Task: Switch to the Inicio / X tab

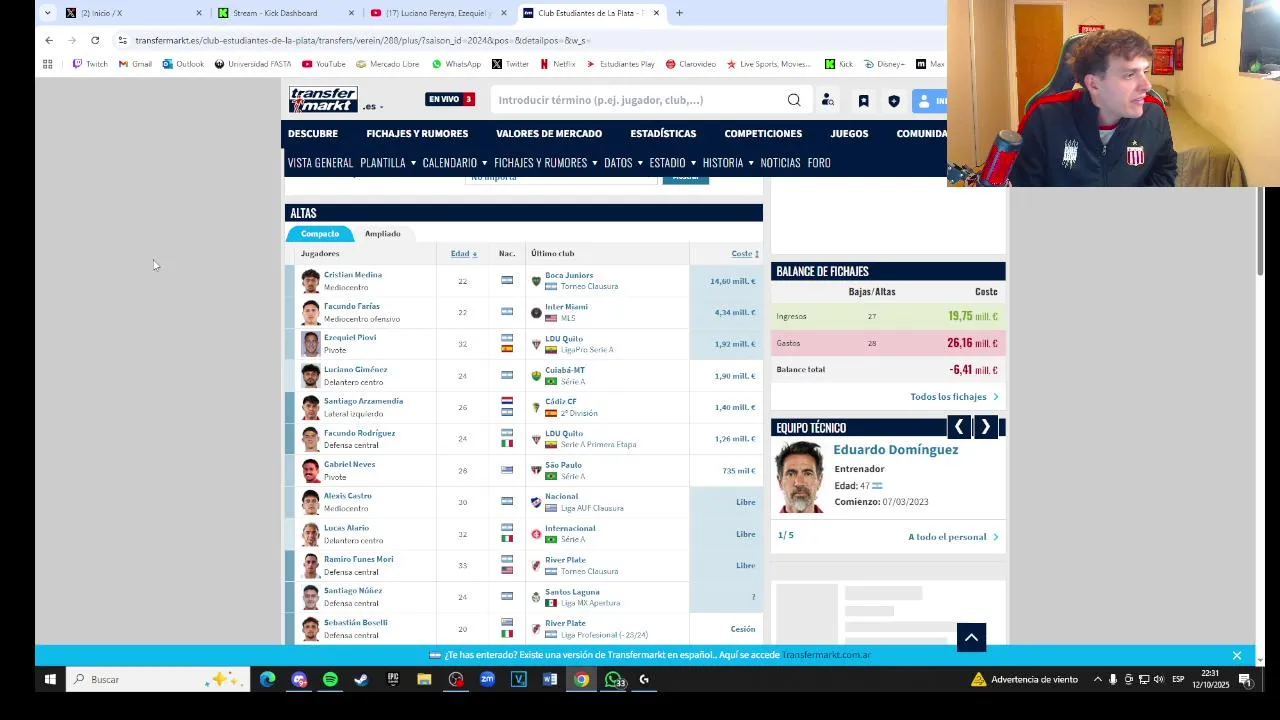Action: [x=133, y=13]
